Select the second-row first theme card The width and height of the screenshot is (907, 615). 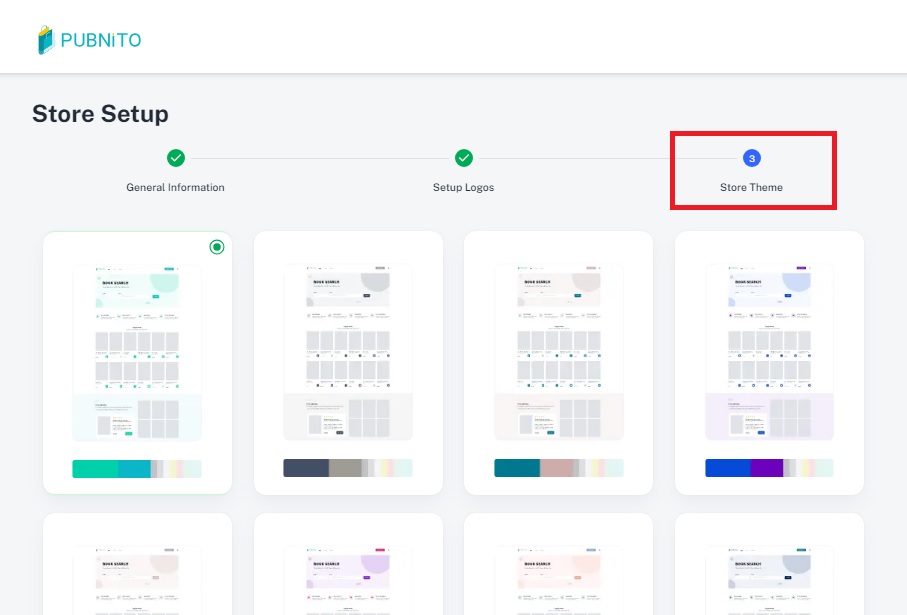tap(137, 570)
